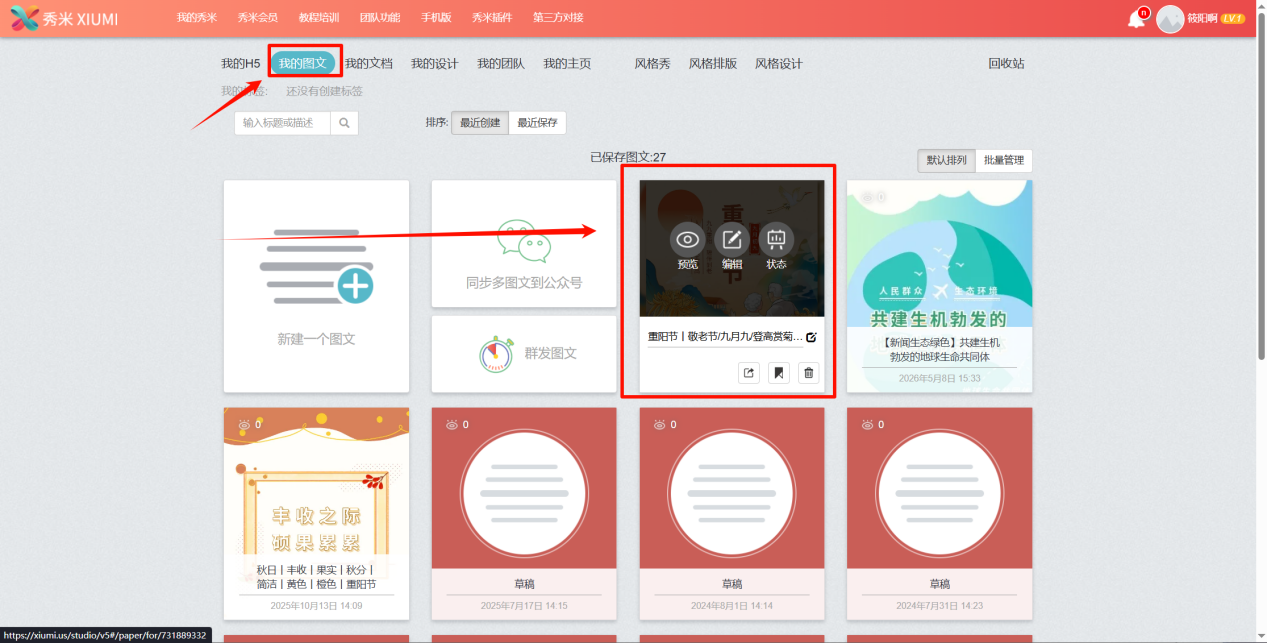The image size is (1267, 643).
Task: Open draft card dated 2024年7月31日
Action: point(939,514)
